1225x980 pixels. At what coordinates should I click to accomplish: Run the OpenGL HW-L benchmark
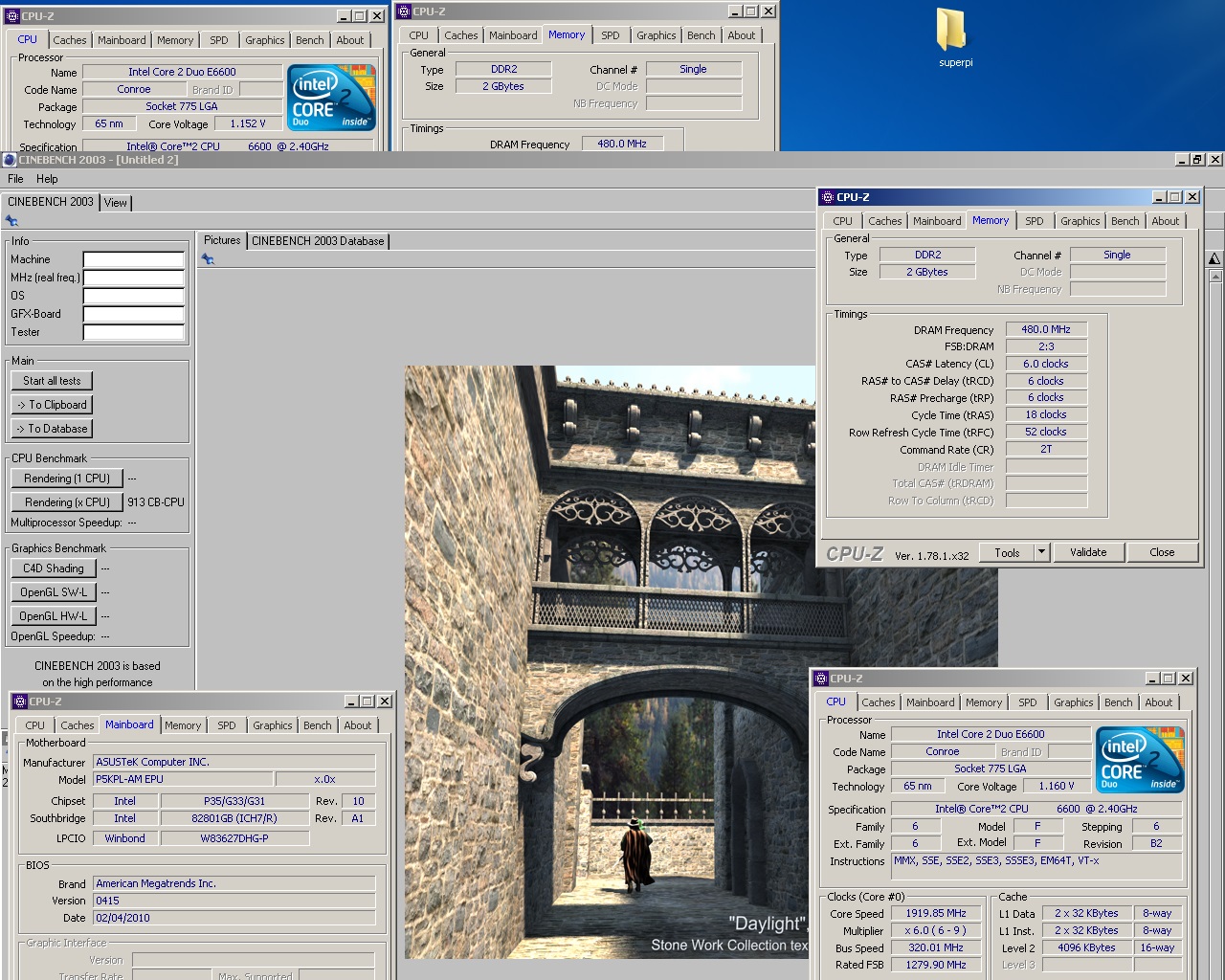pyautogui.click(x=54, y=616)
